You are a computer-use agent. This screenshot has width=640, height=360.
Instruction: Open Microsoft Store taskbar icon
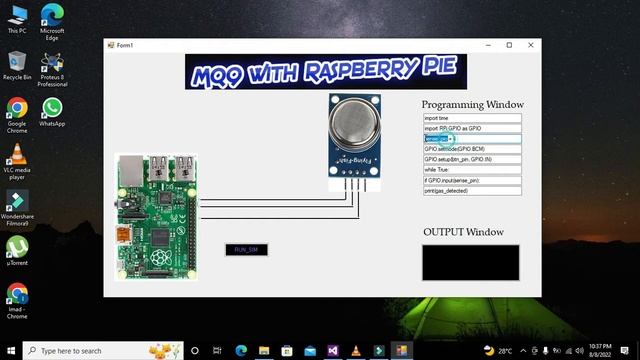click(x=287, y=351)
